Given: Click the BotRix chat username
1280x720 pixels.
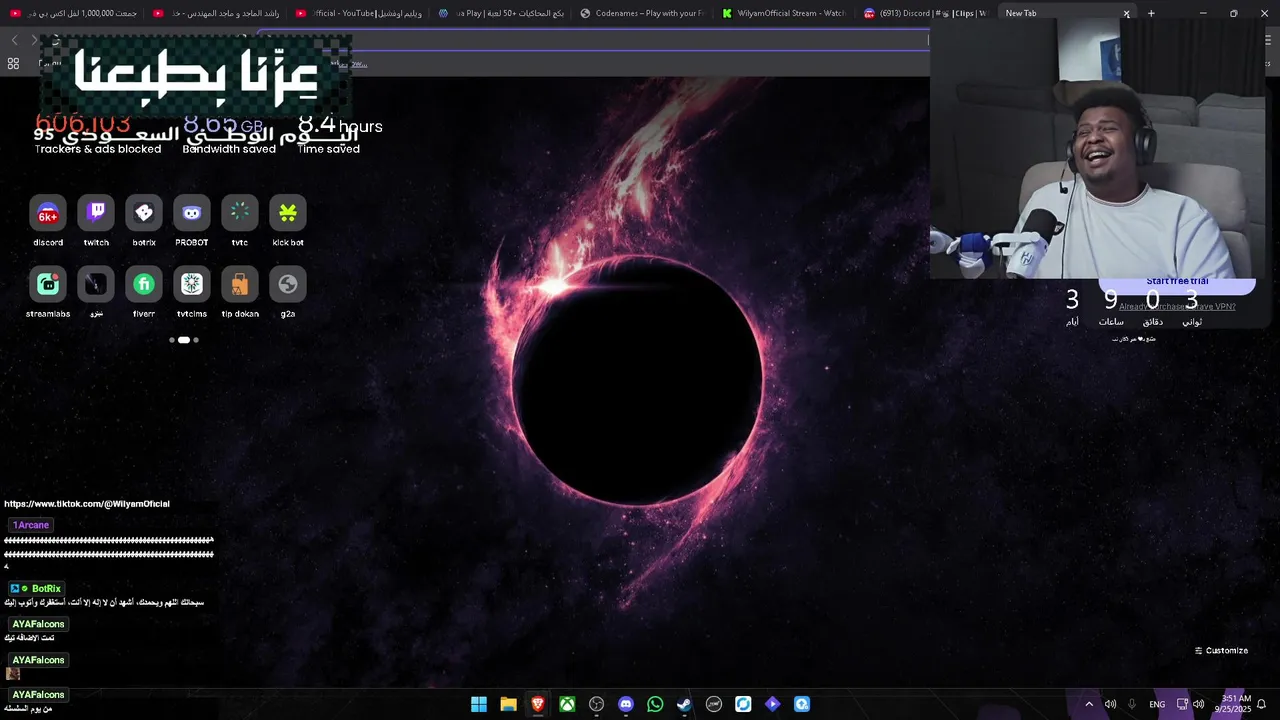Looking at the screenshot, I should click(x=46, y=589).
